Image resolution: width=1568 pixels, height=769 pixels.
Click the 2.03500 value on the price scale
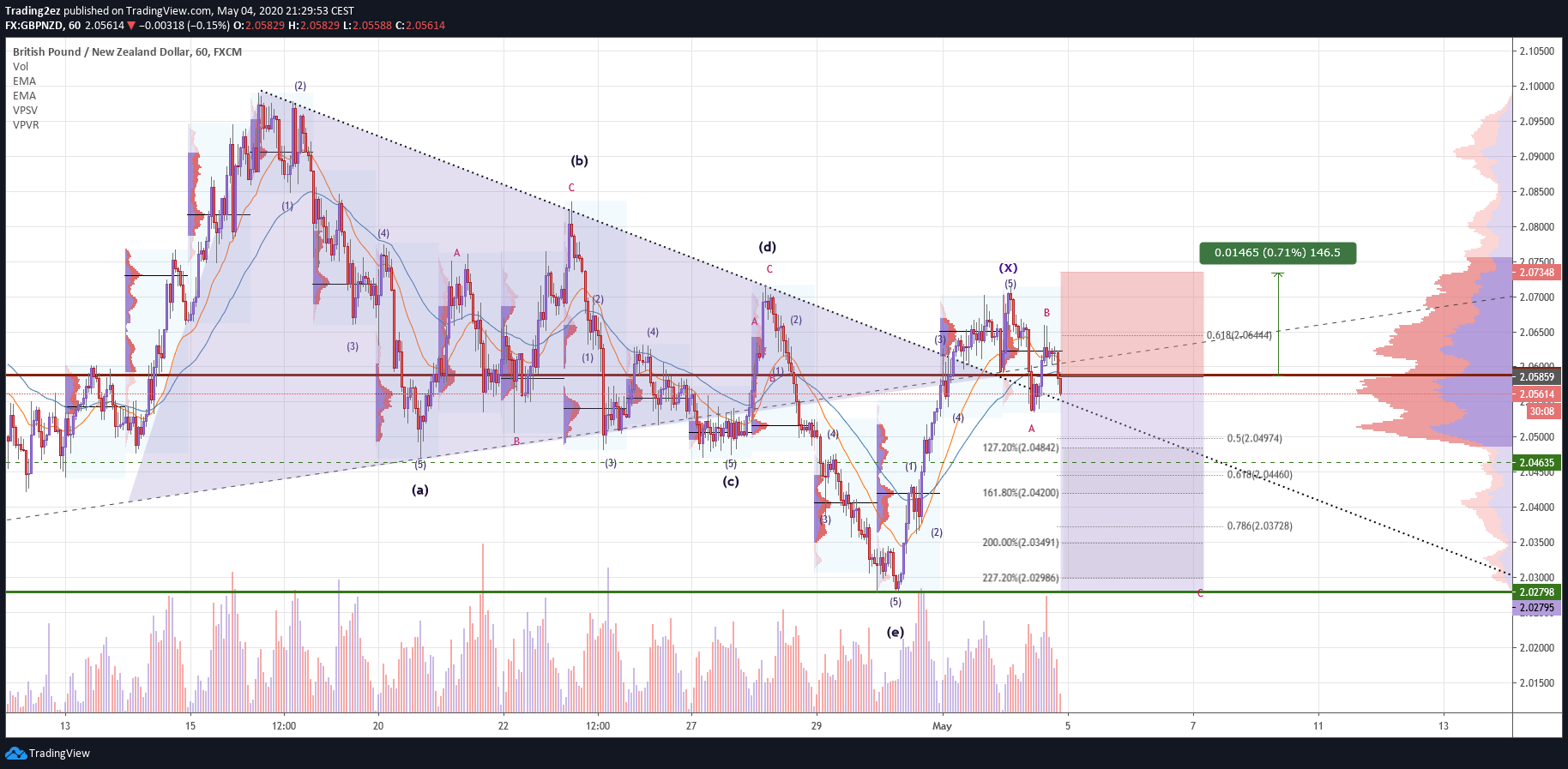(1537, 543)
